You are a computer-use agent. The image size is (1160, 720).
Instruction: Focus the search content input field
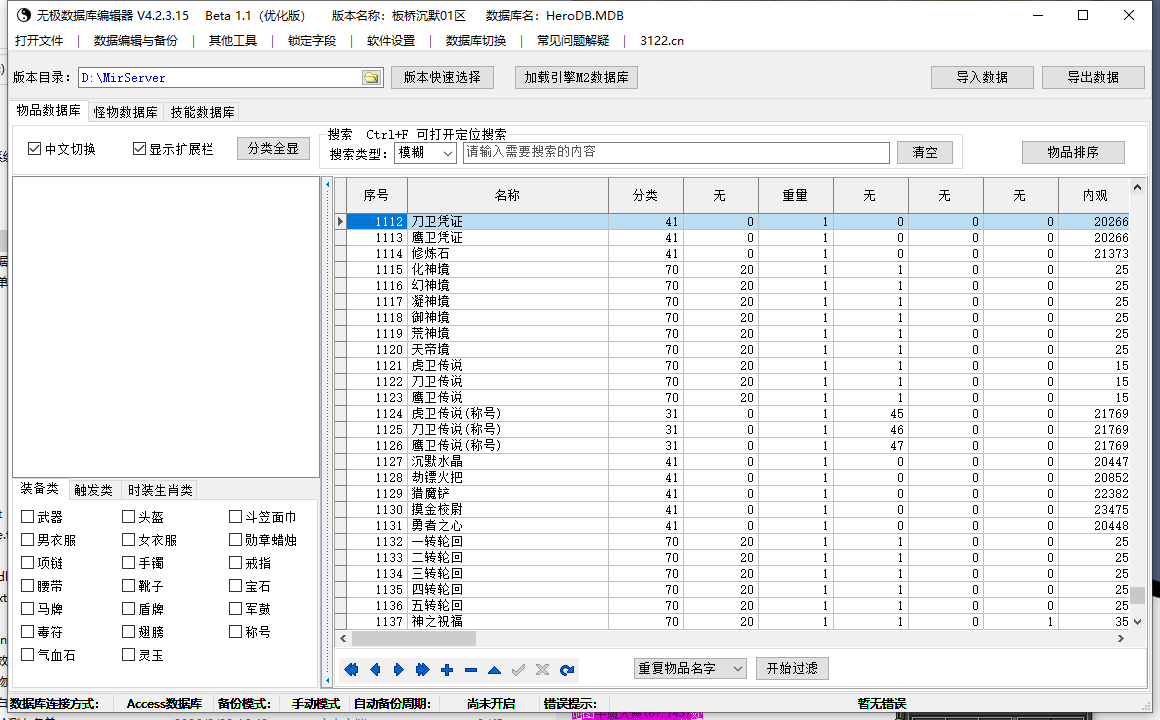pos(676,152)
